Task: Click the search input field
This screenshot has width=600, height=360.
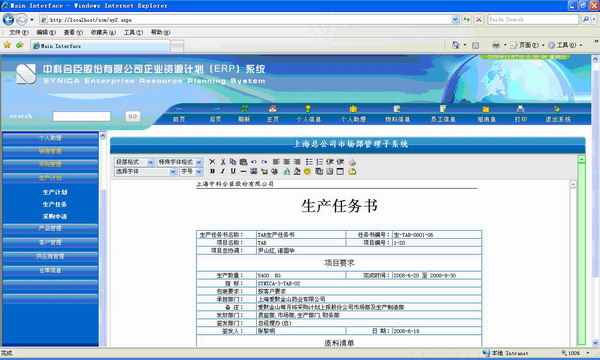Action: 82,116
